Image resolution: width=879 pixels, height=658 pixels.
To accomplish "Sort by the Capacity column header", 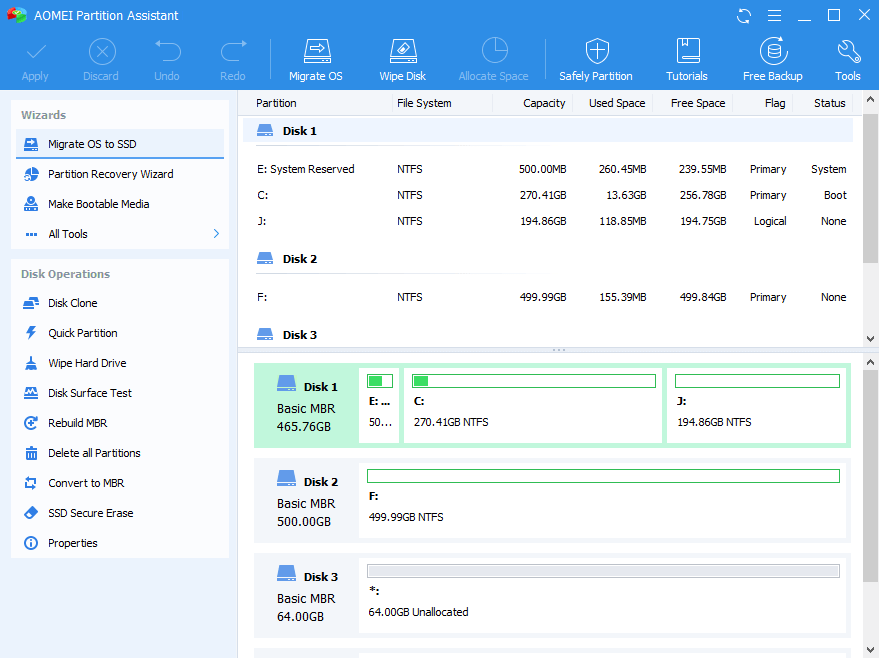I will tap(543, 103).
